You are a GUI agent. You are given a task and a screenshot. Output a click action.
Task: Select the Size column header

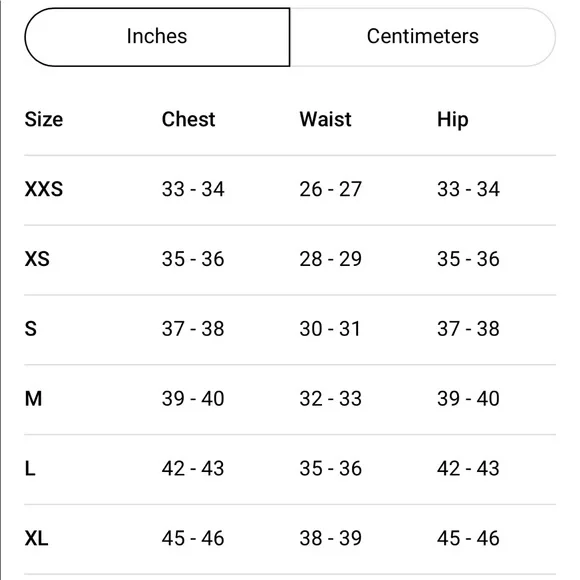tap(44, 119)
